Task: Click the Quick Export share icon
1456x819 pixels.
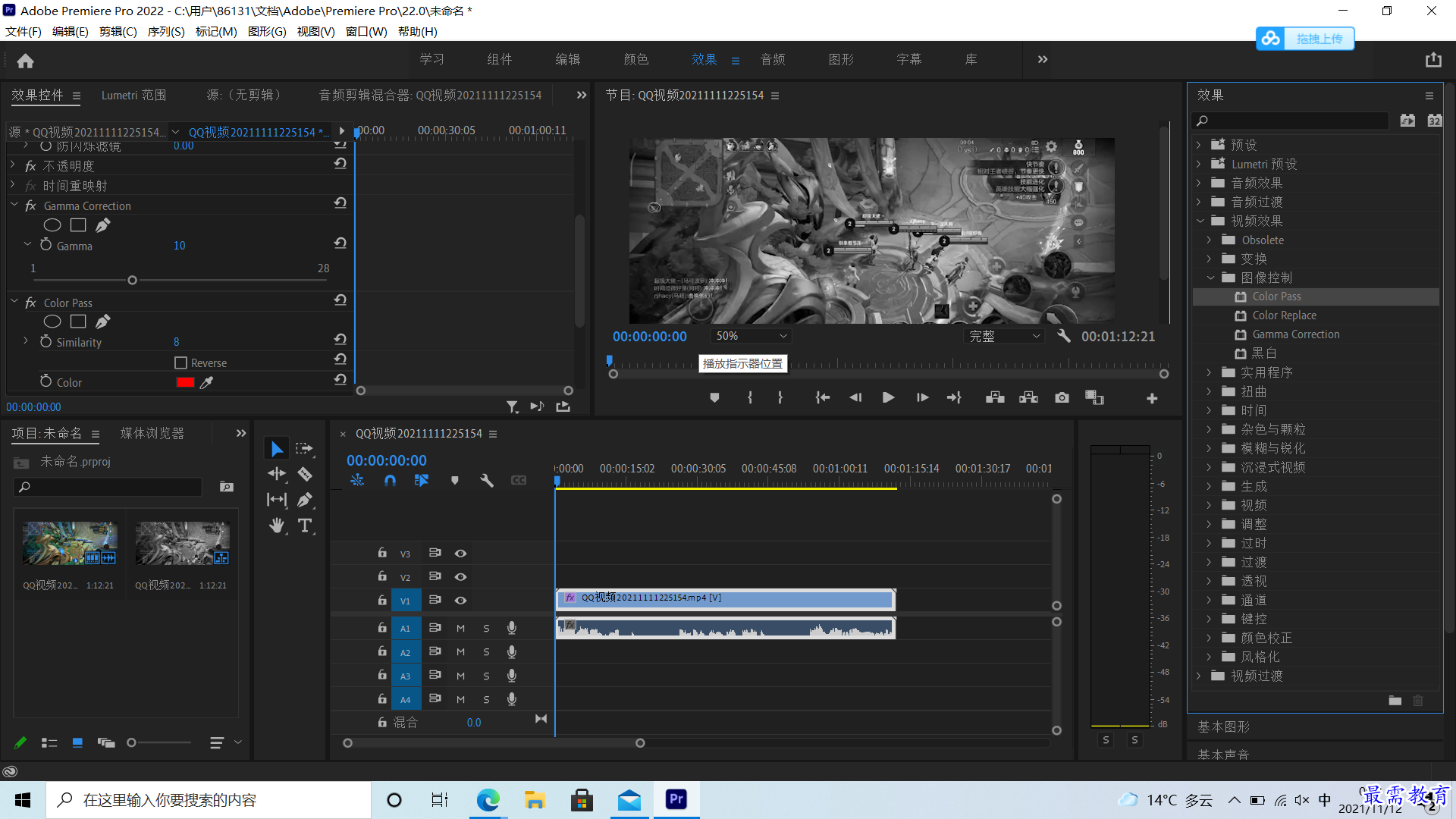Action: click(1432, 60)
